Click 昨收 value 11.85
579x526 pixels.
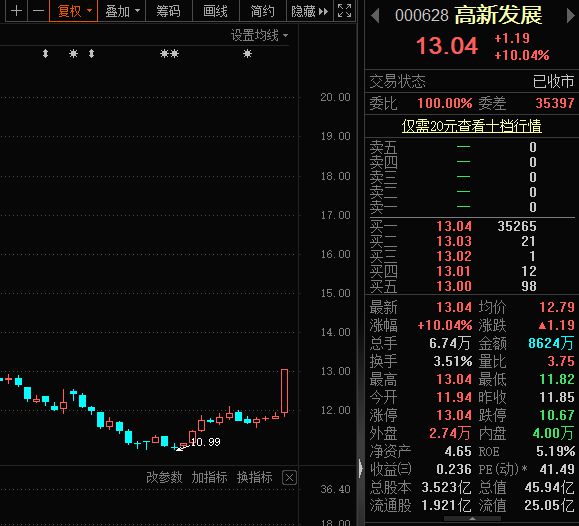coord(557,397)
